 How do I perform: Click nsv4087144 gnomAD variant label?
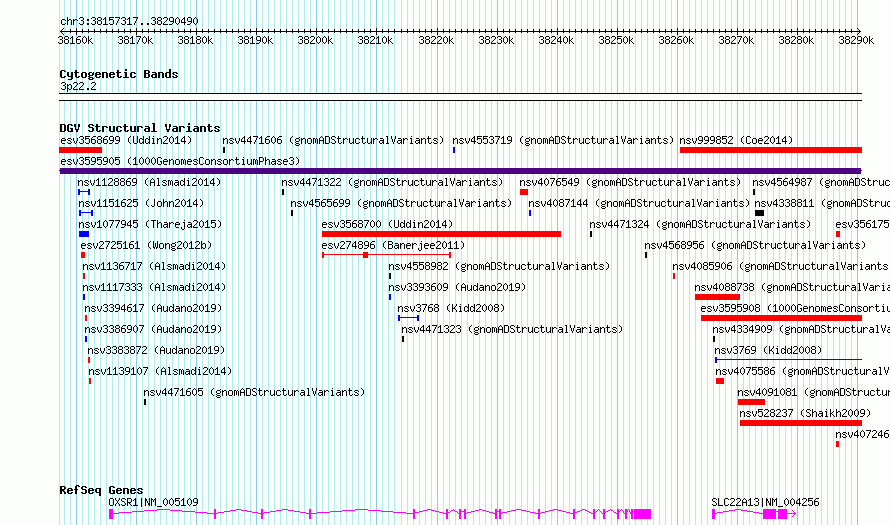[639, 203]
